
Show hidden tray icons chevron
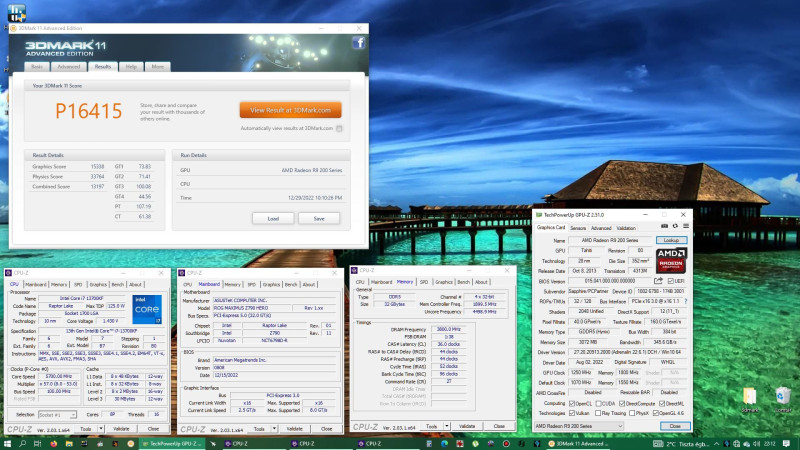(x=716, y=444)
